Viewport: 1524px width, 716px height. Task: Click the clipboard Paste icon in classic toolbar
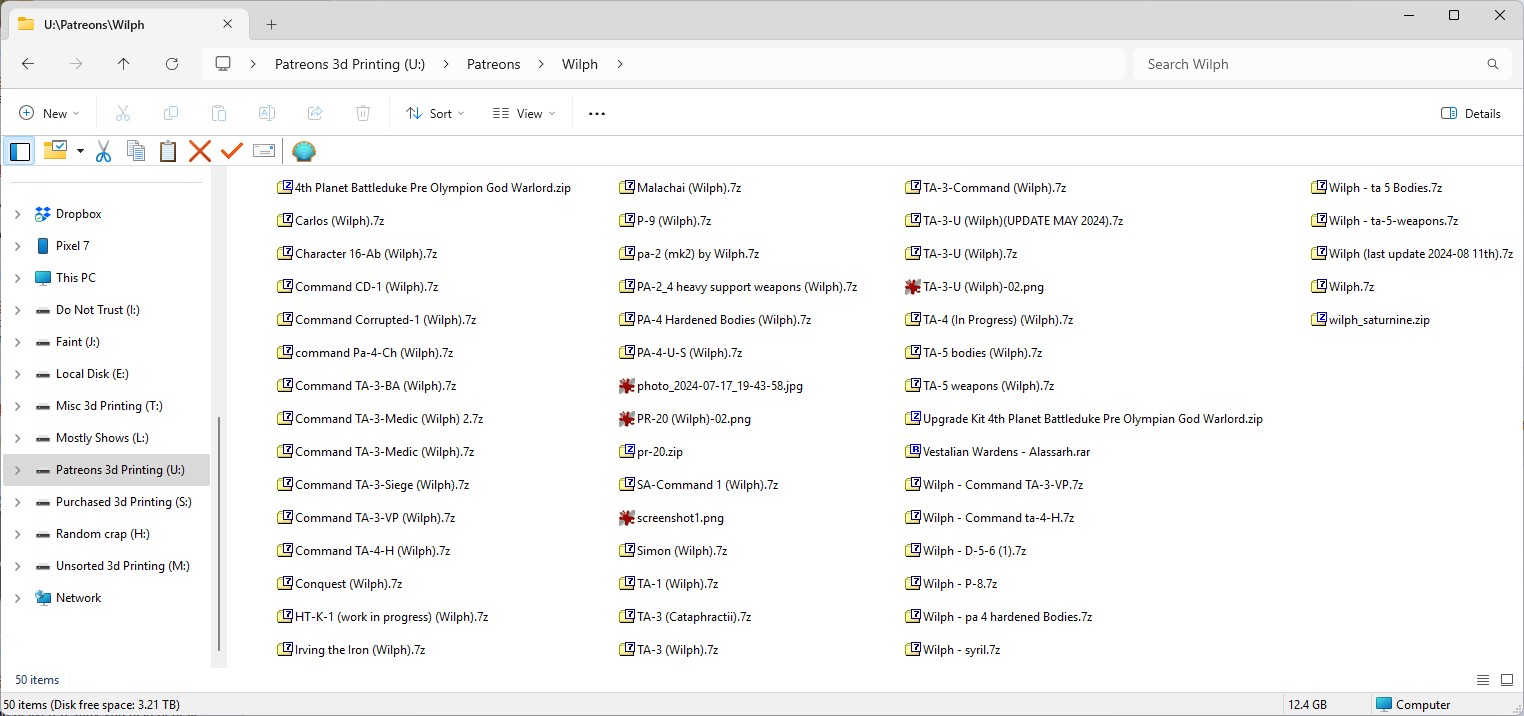pyautogui.click(x=168, y=151)
